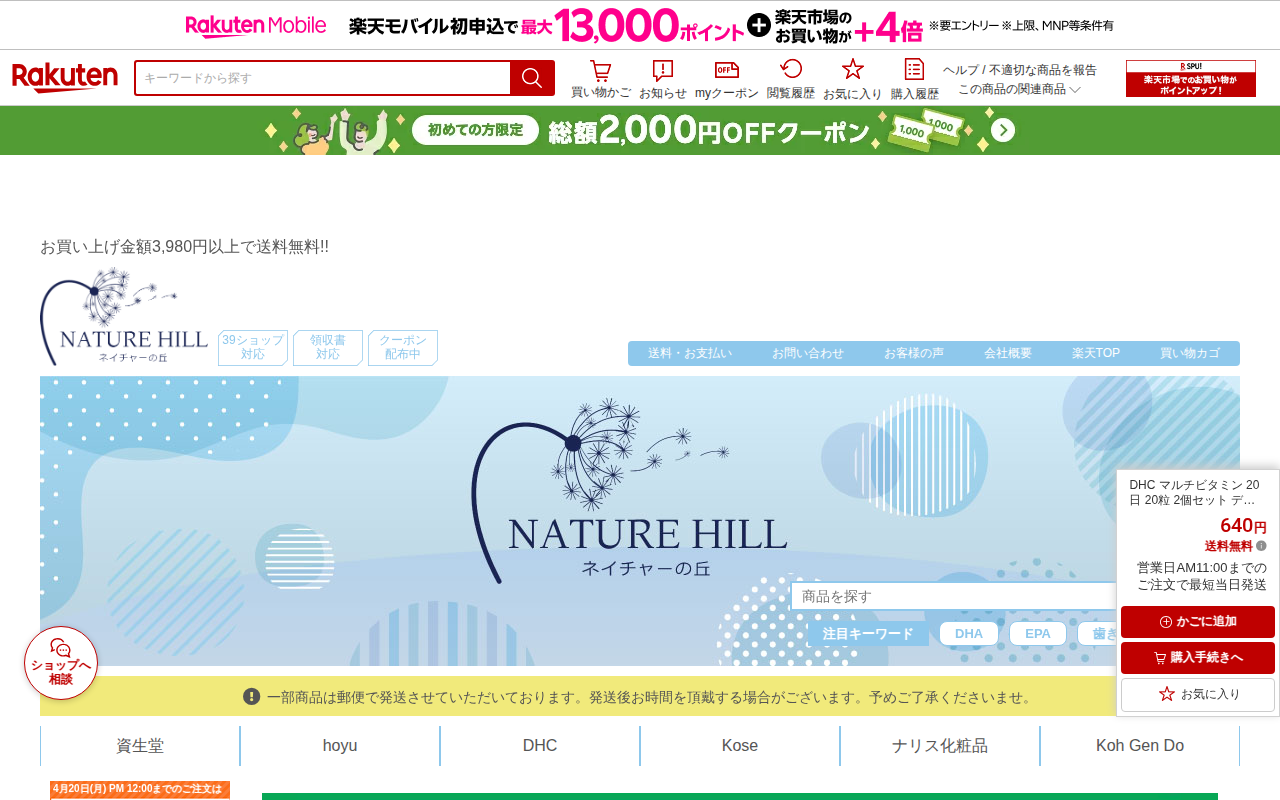Image resolution: width=1280 pixels, height=800 pixels.
Task: Click the かごに追加 button
Action: click(x=1198, y=622)
